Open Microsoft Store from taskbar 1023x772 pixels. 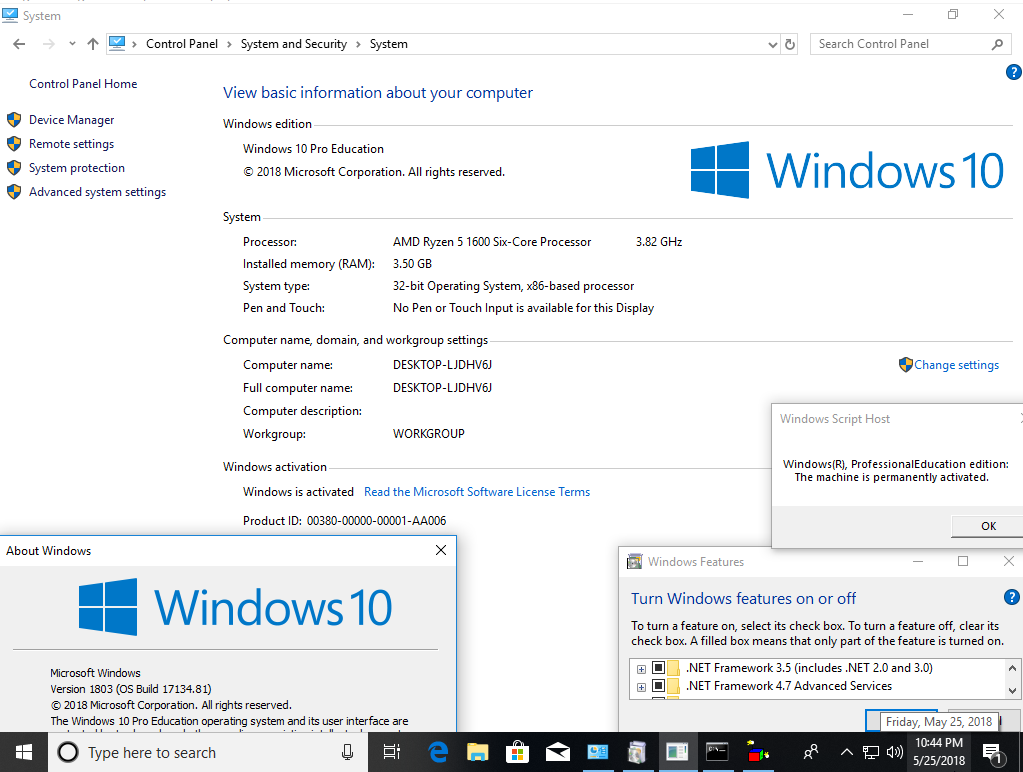coord(517,752)
